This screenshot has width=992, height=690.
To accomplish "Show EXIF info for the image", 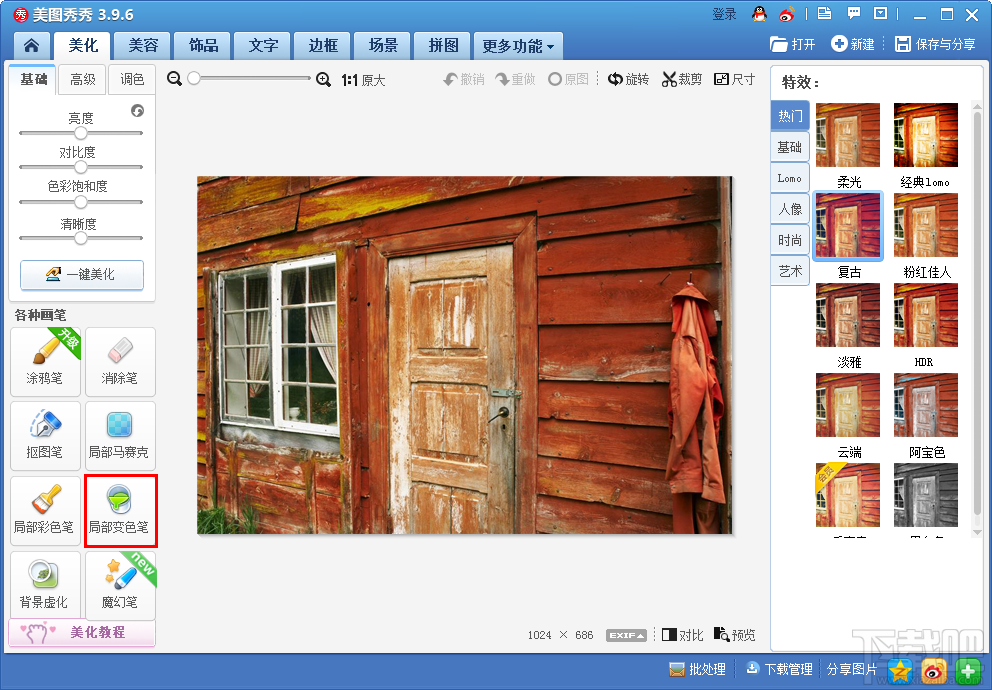I will (626, 635).
